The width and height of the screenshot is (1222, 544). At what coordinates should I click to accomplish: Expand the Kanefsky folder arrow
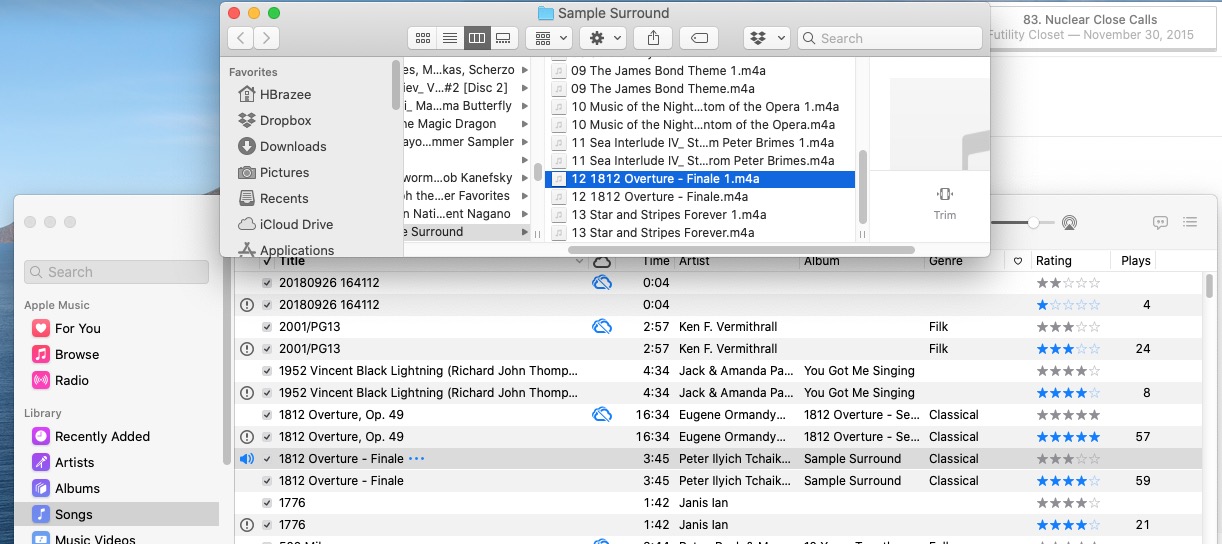point(526,178)
